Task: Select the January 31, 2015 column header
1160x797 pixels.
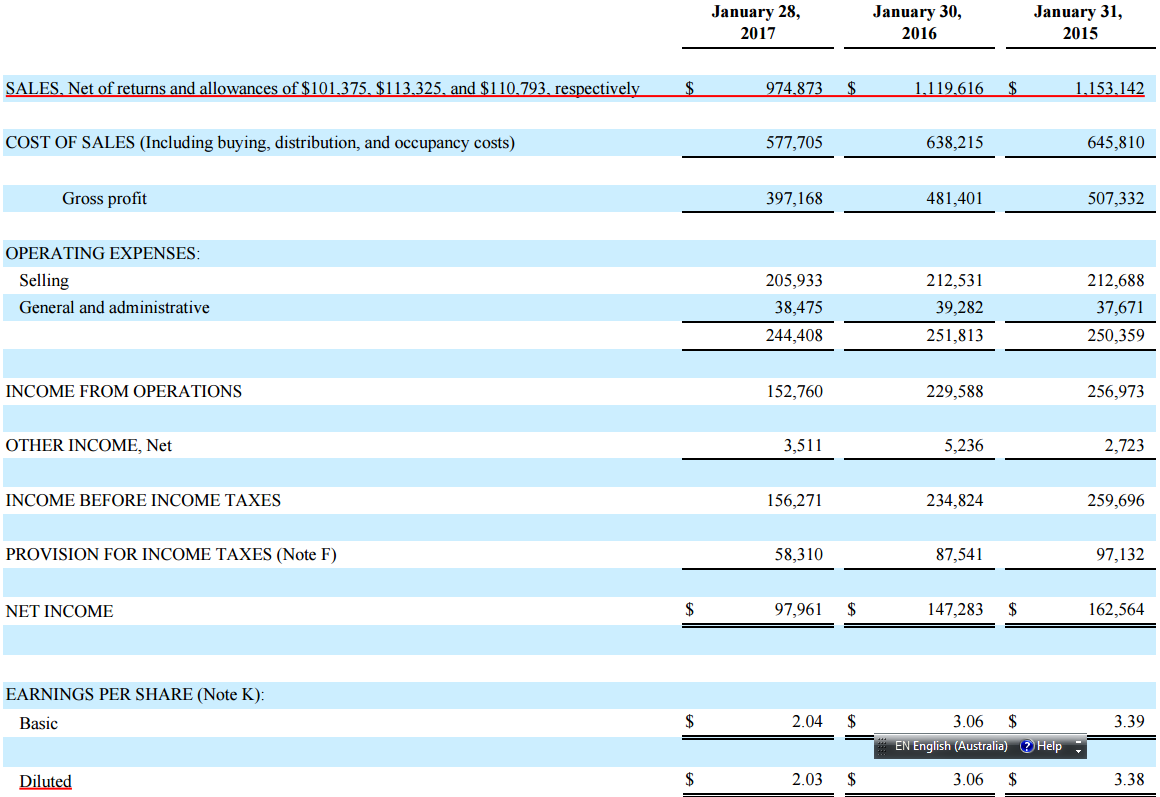Action: (x=1079, y=23)
